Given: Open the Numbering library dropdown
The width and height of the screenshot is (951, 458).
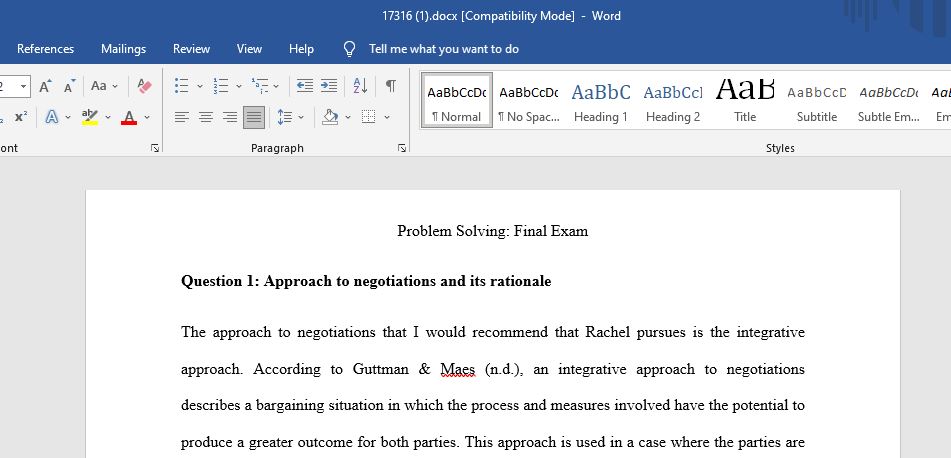Looking at the screenshot, I should pos(238,86).
